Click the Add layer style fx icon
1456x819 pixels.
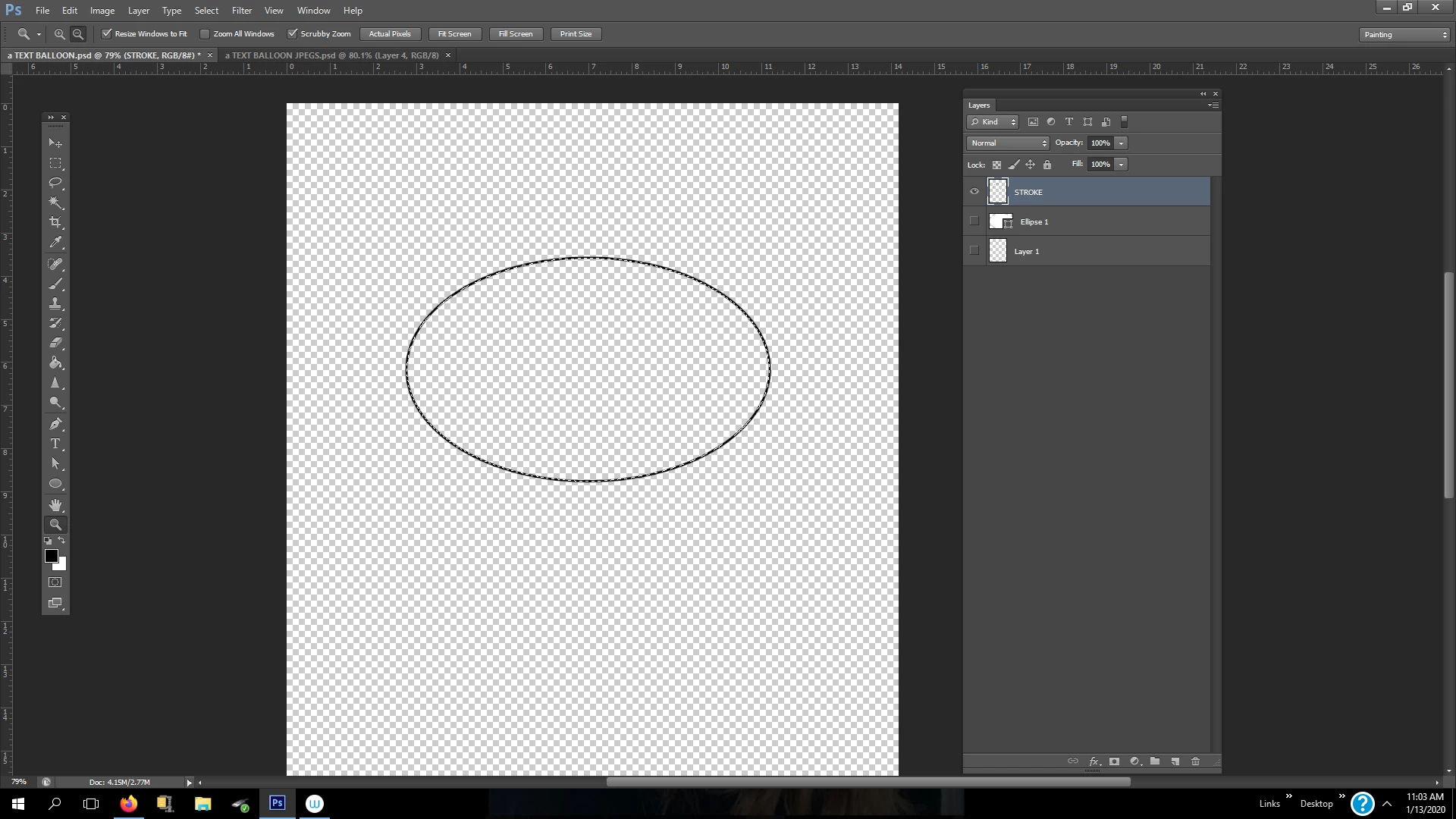[x=1094, y=761]
